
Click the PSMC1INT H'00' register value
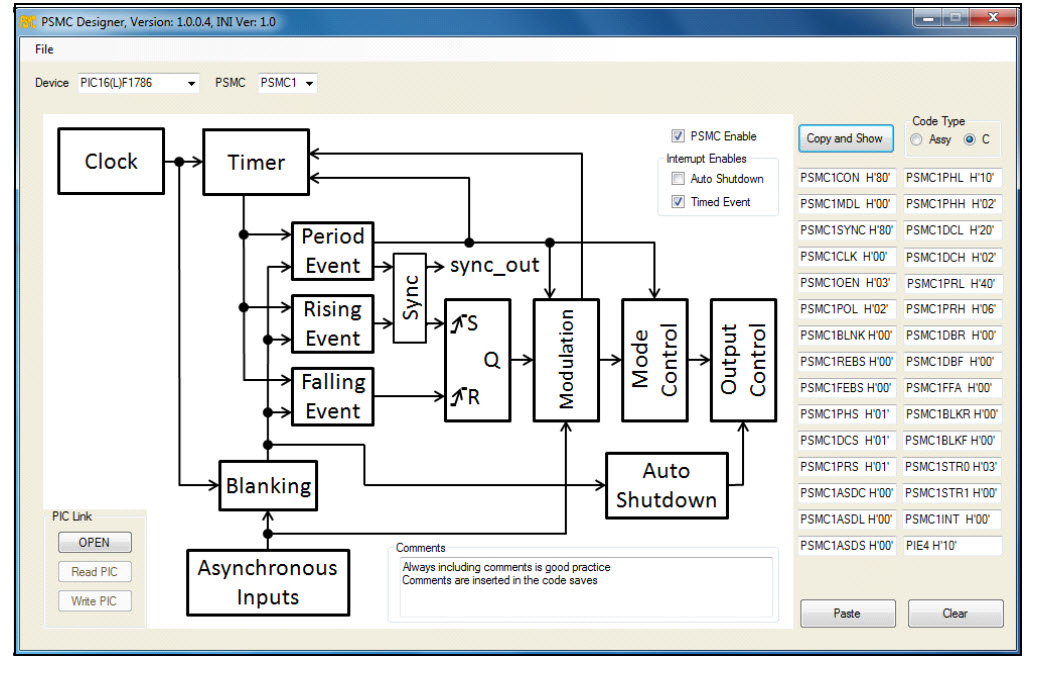[952, 519]
